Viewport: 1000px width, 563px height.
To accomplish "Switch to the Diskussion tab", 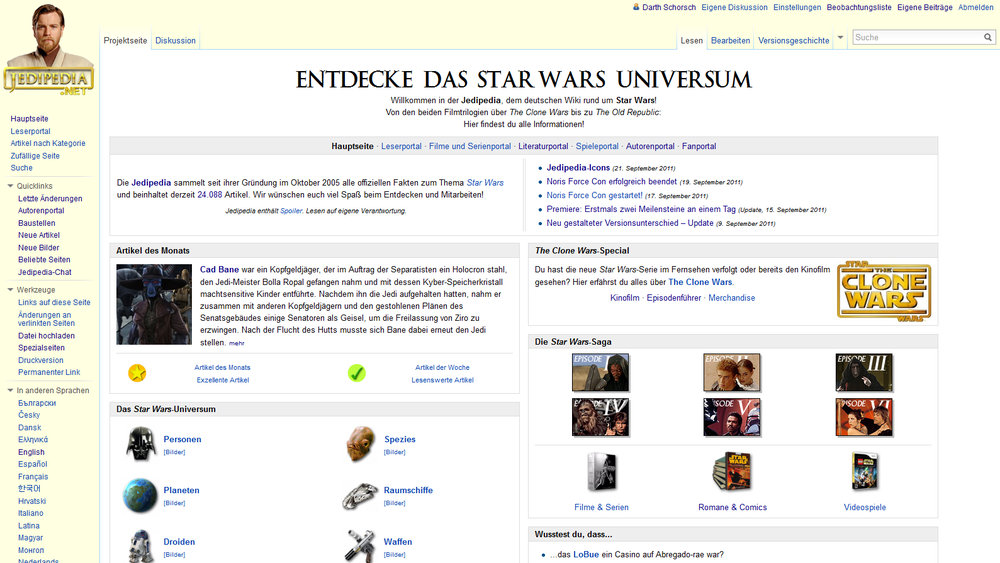I will point(175,40).
